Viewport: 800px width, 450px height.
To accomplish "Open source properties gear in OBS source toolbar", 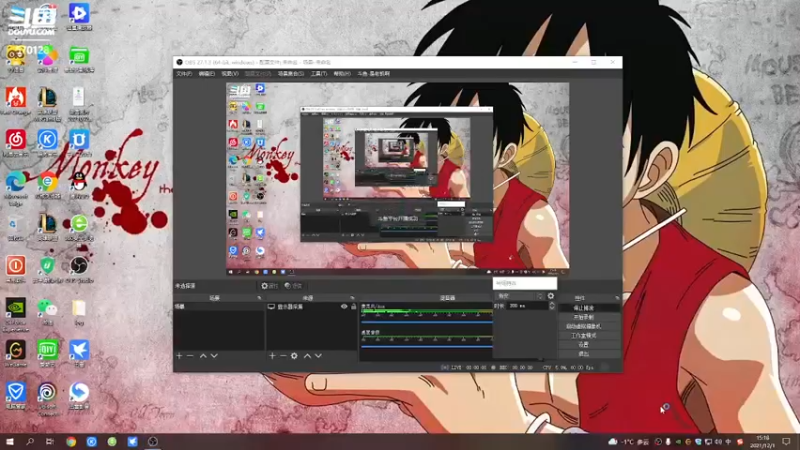I will coord(269,286).
